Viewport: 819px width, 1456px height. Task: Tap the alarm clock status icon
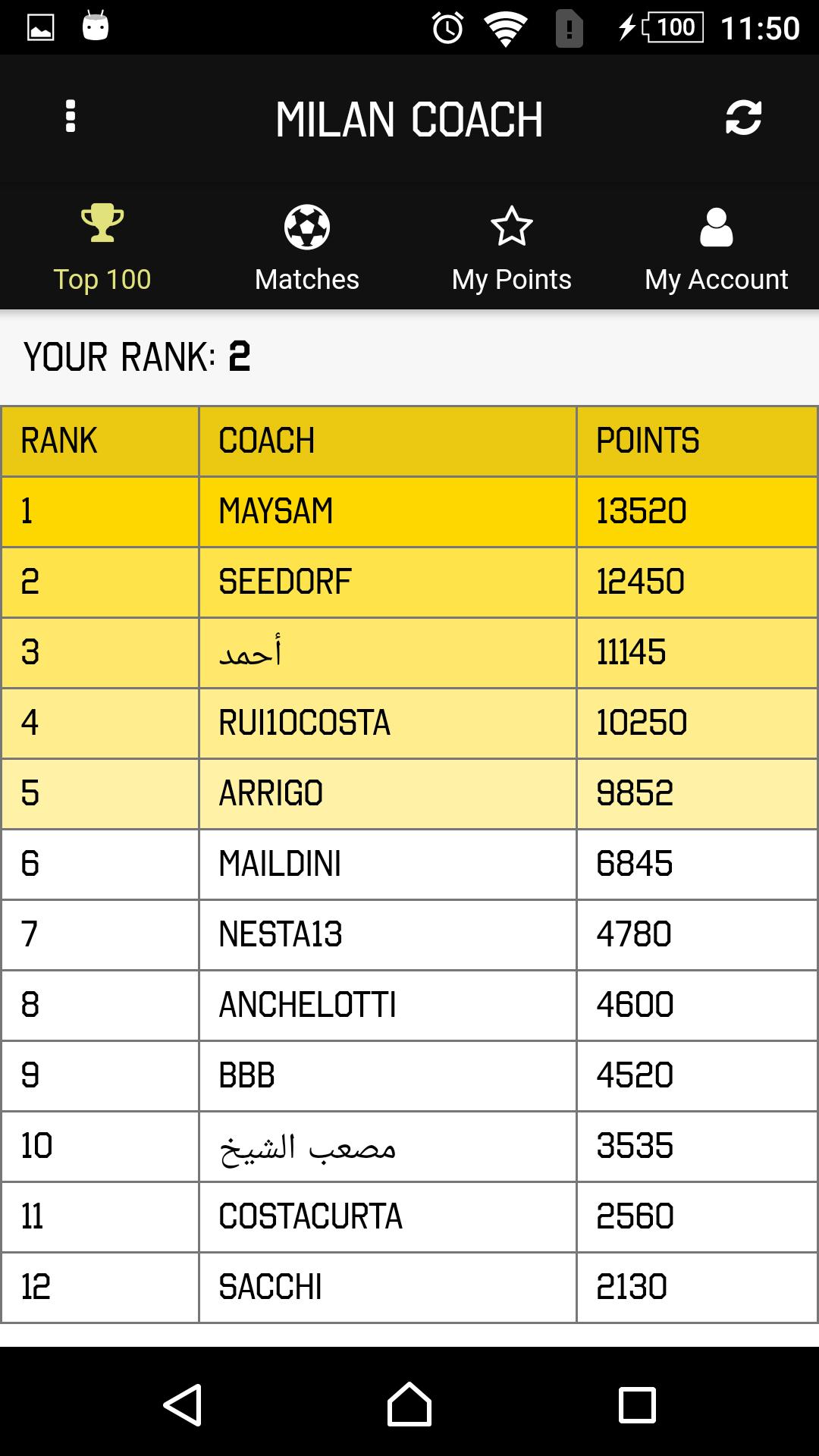tap(447, 29)
